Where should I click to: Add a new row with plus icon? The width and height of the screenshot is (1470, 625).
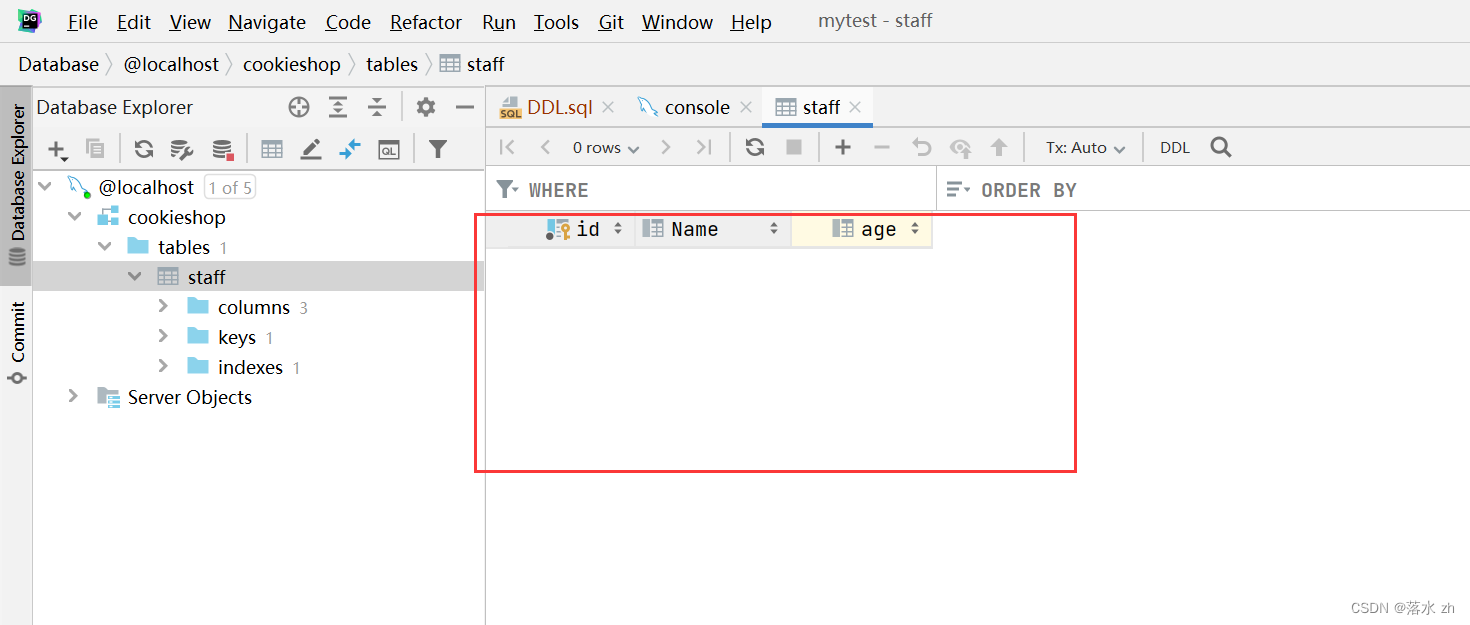(x=843, y=147)
